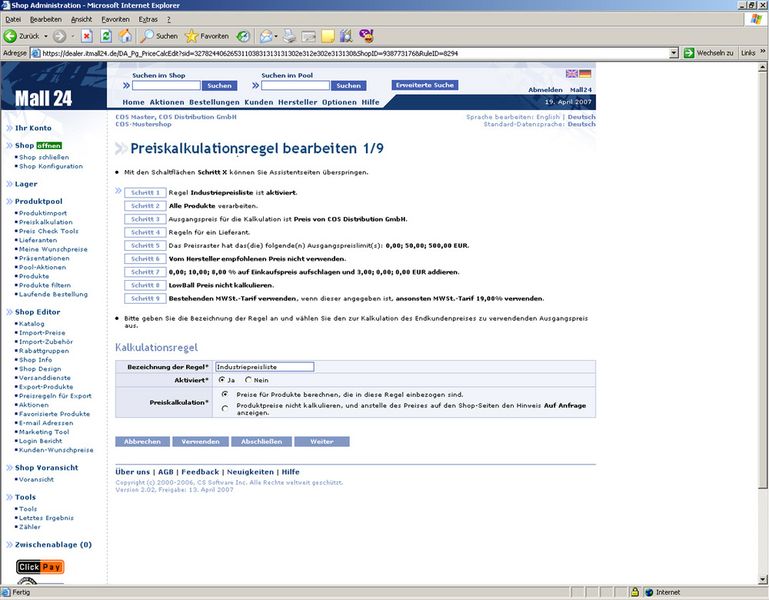
Task: Select Aktiviert Ja radio button
Action: 222,380
